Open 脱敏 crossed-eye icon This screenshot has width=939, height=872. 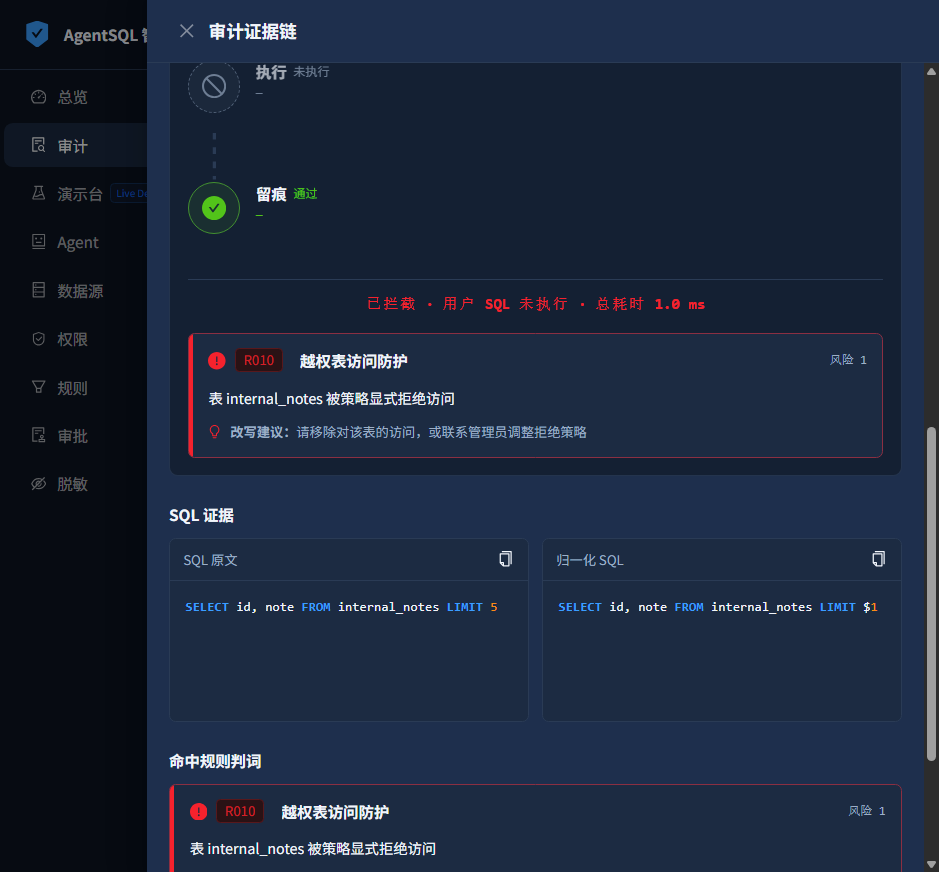click(x=38, y=484)
